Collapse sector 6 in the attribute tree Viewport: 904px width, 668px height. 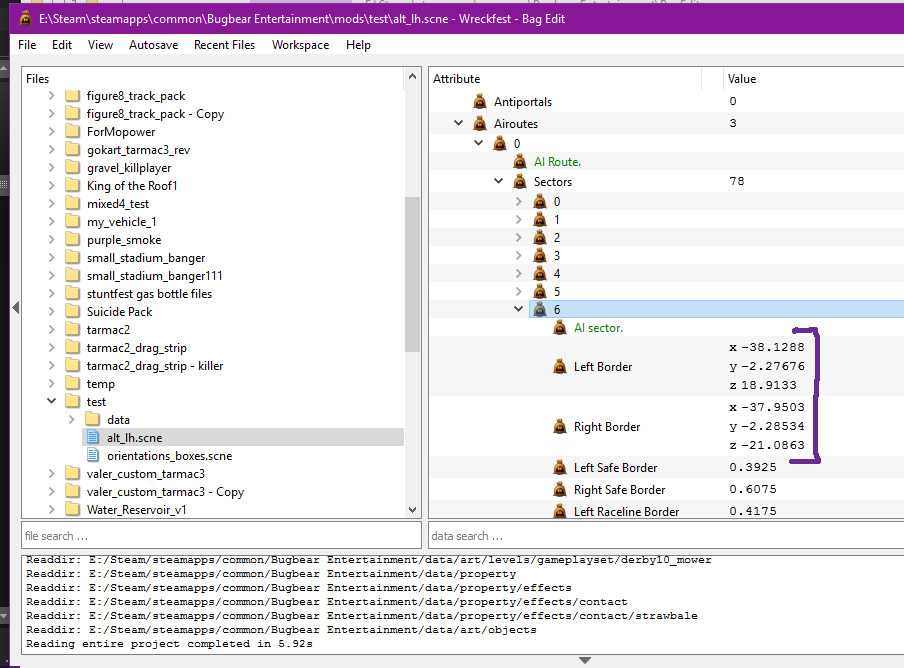(518, 309)
